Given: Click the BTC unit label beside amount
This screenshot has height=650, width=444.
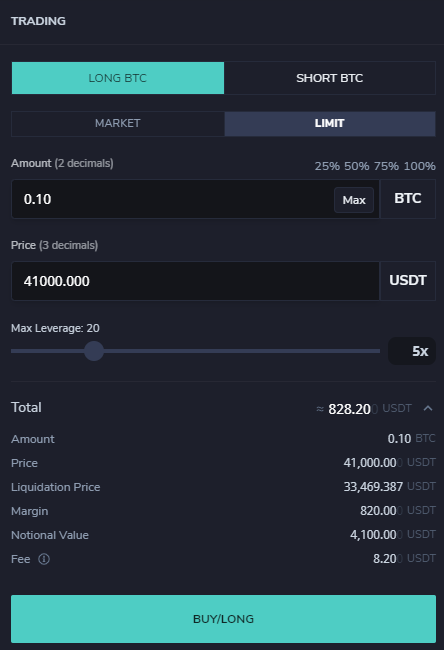Looking at the screenshot, I should pyautogui.click(x=408, y=199).
